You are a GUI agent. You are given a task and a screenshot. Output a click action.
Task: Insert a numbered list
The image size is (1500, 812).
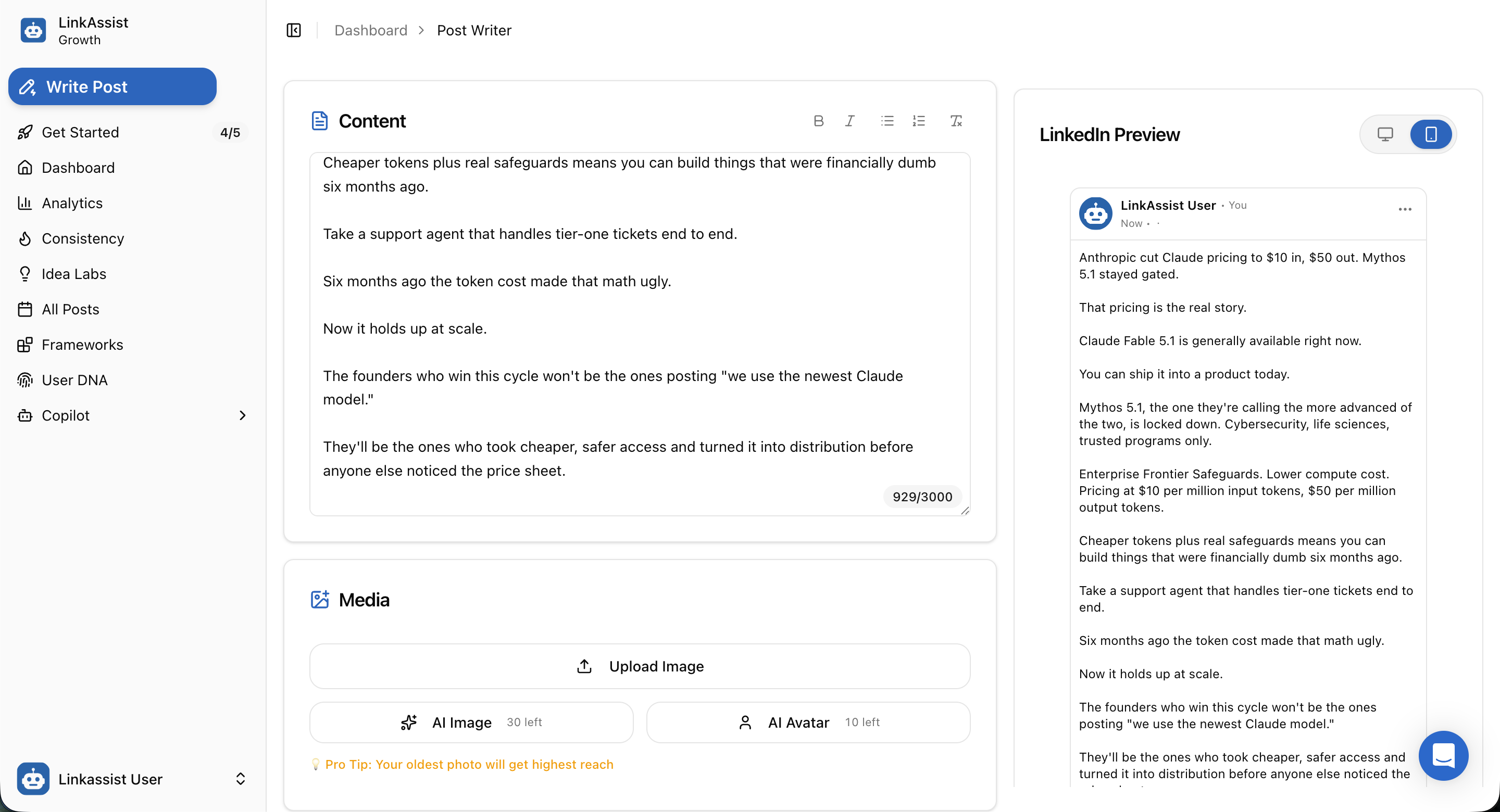click(x=918, y=120)
